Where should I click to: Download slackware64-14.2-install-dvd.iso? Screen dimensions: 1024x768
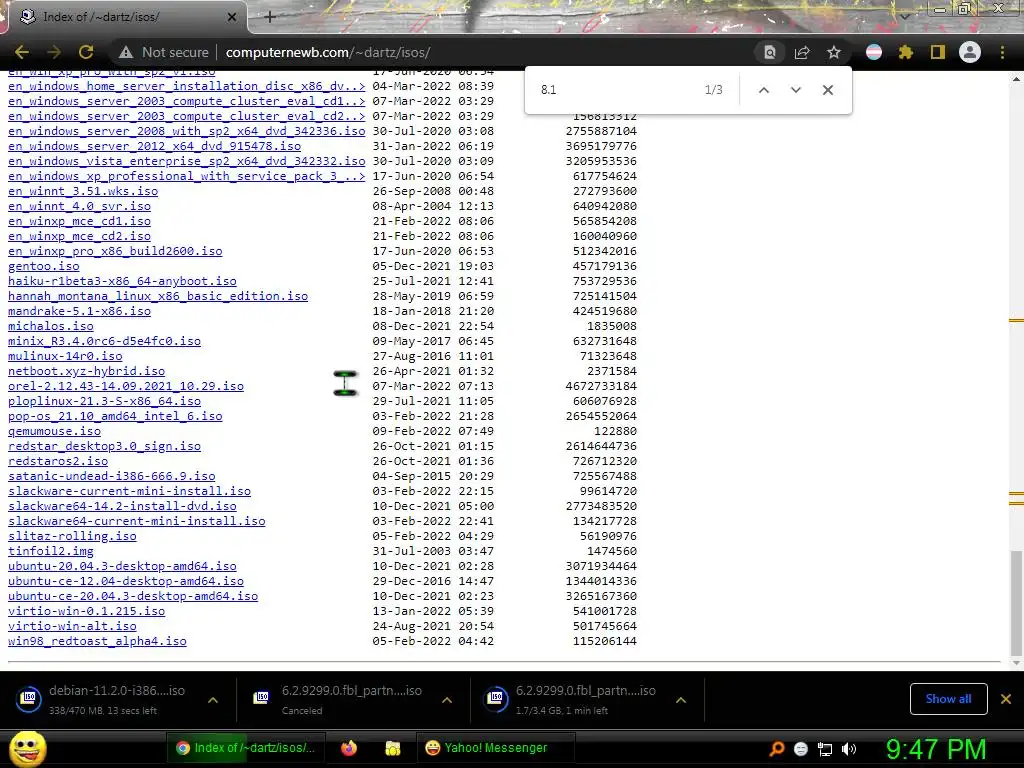(x=122, y=506)
